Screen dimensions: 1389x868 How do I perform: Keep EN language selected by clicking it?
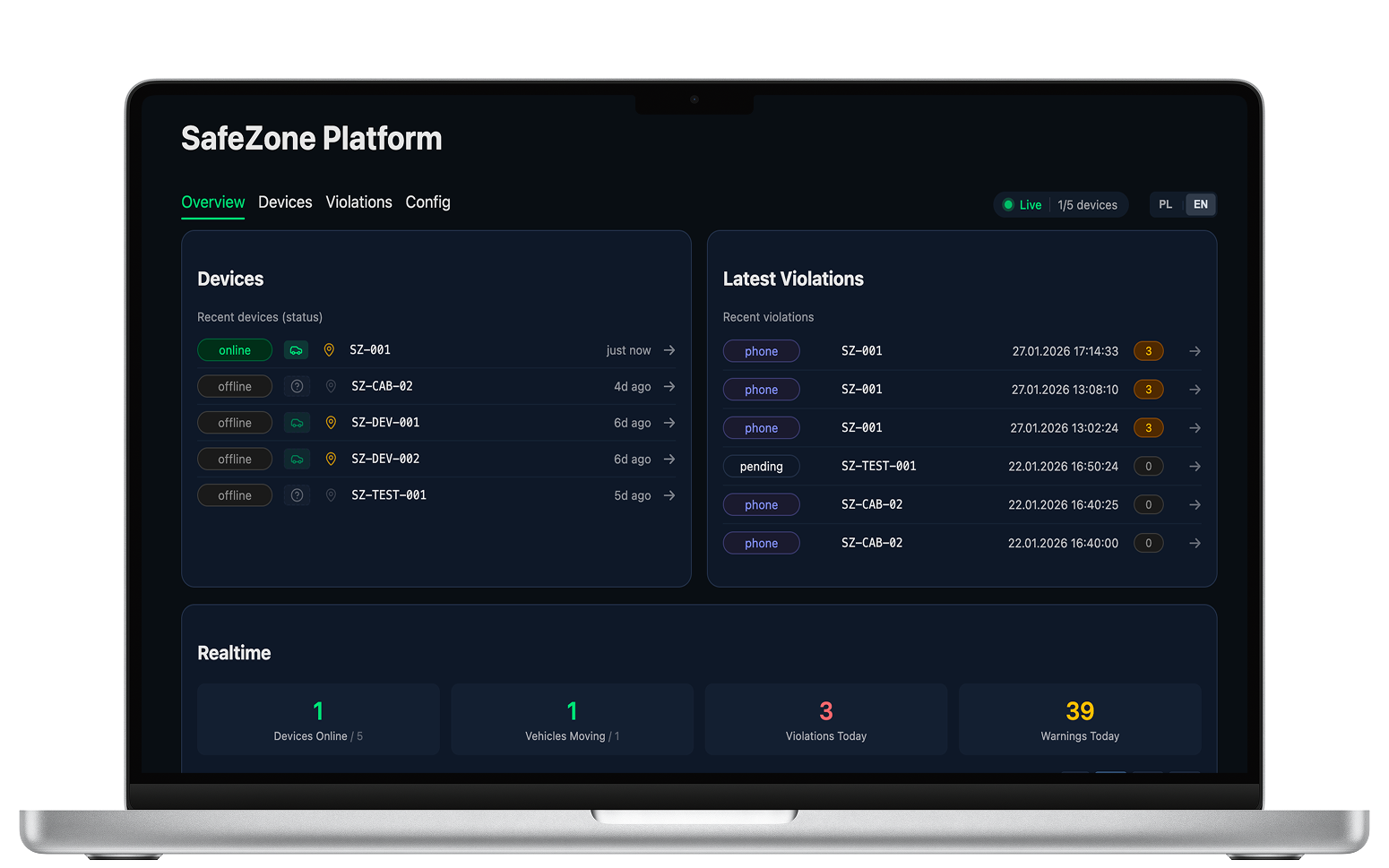click(x=1200, y=204)
